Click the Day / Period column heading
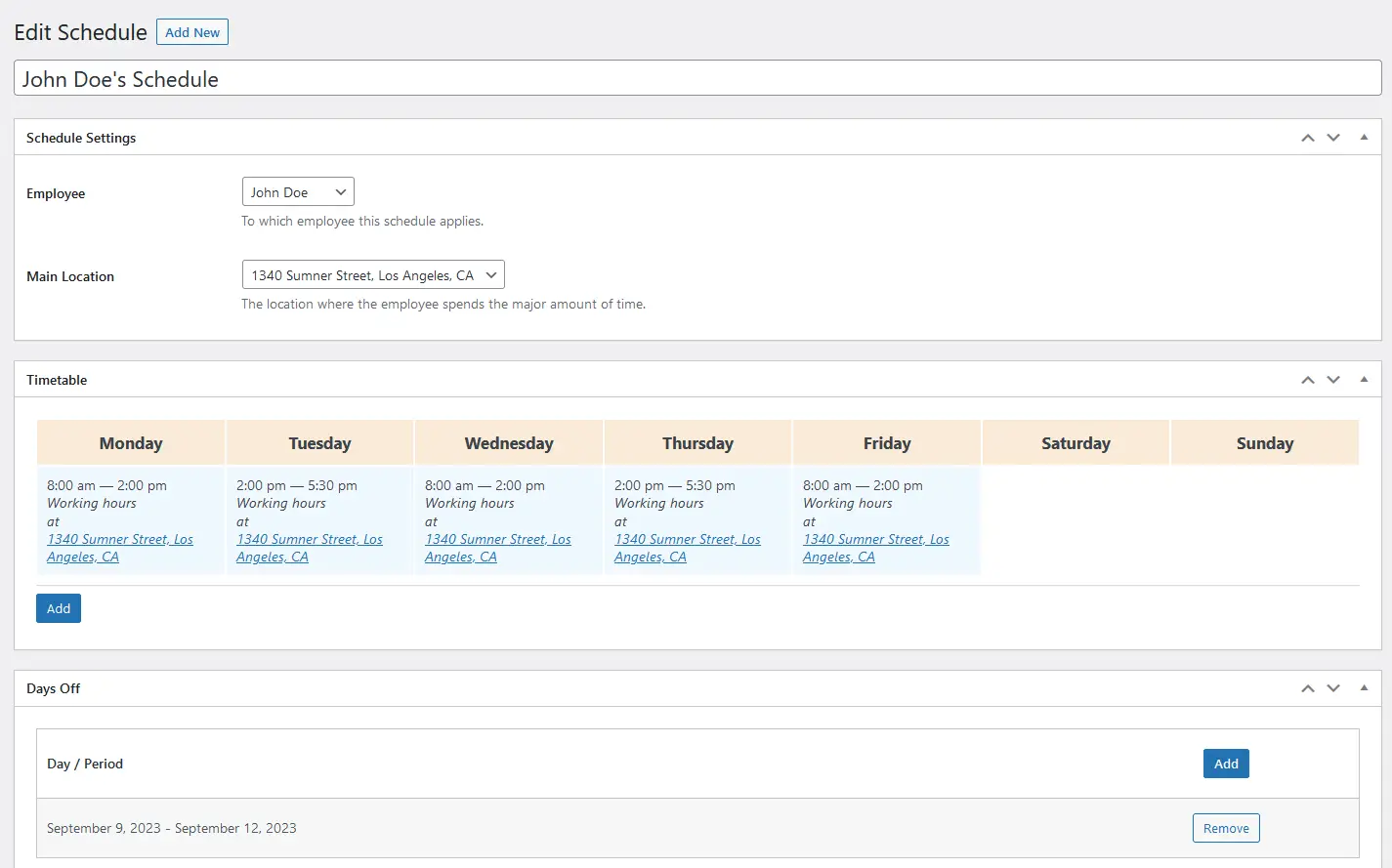Screen dimensions: 1392x868 click(x=85, y=764)
